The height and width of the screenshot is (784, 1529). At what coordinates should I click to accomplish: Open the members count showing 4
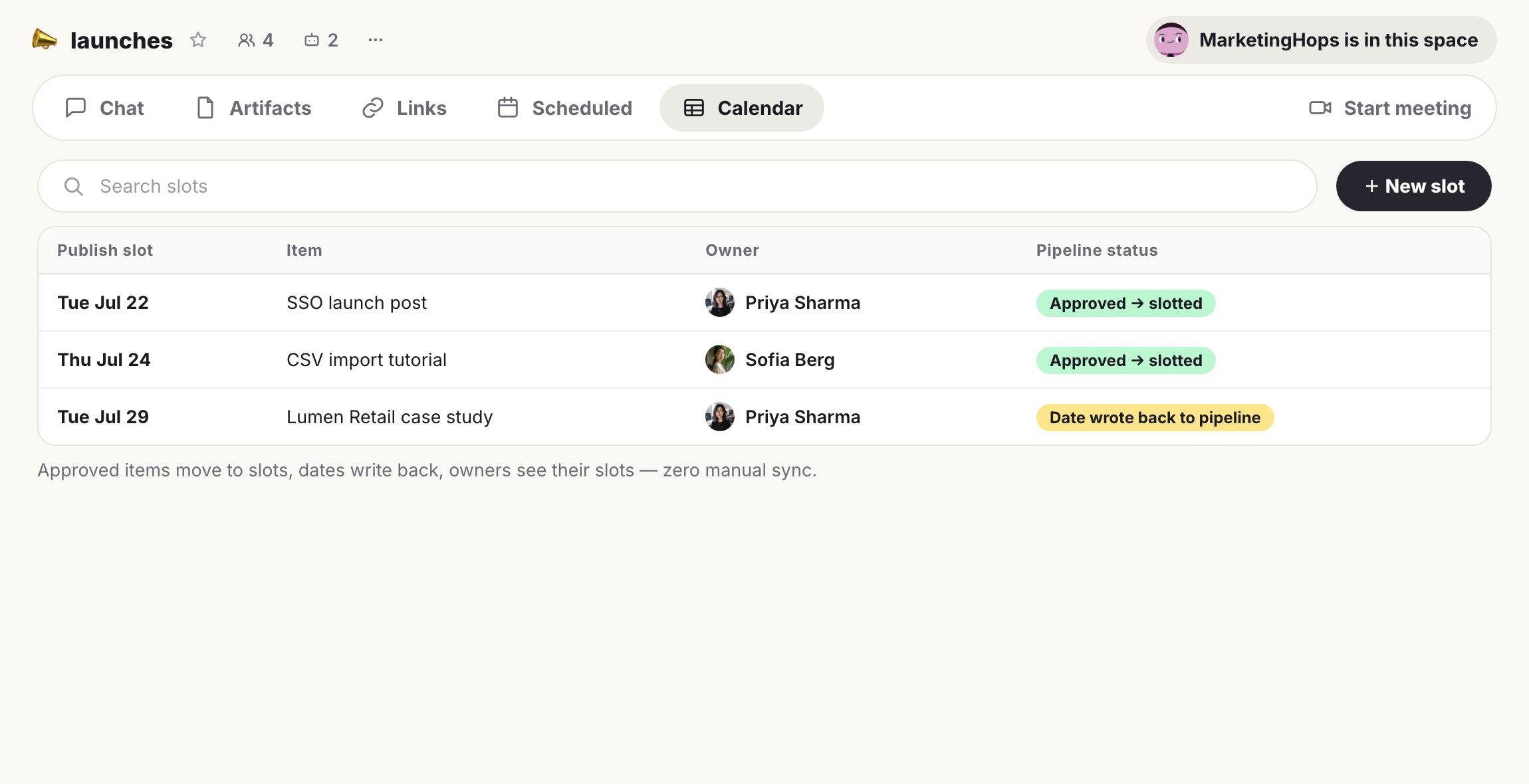256,40
